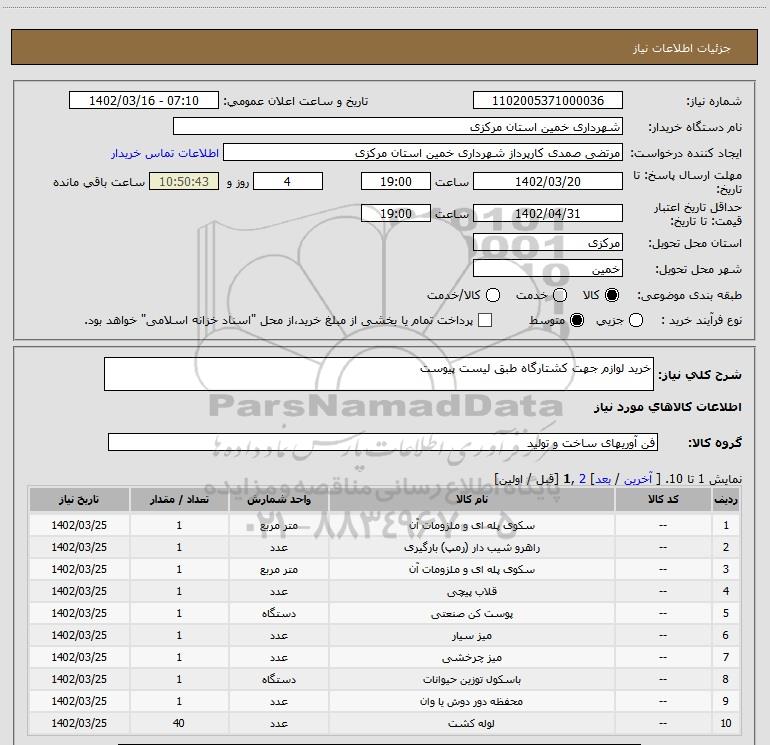Select row item محفظه دور دوش یا وان
This screenshot has width=770, height=745.
471,701
